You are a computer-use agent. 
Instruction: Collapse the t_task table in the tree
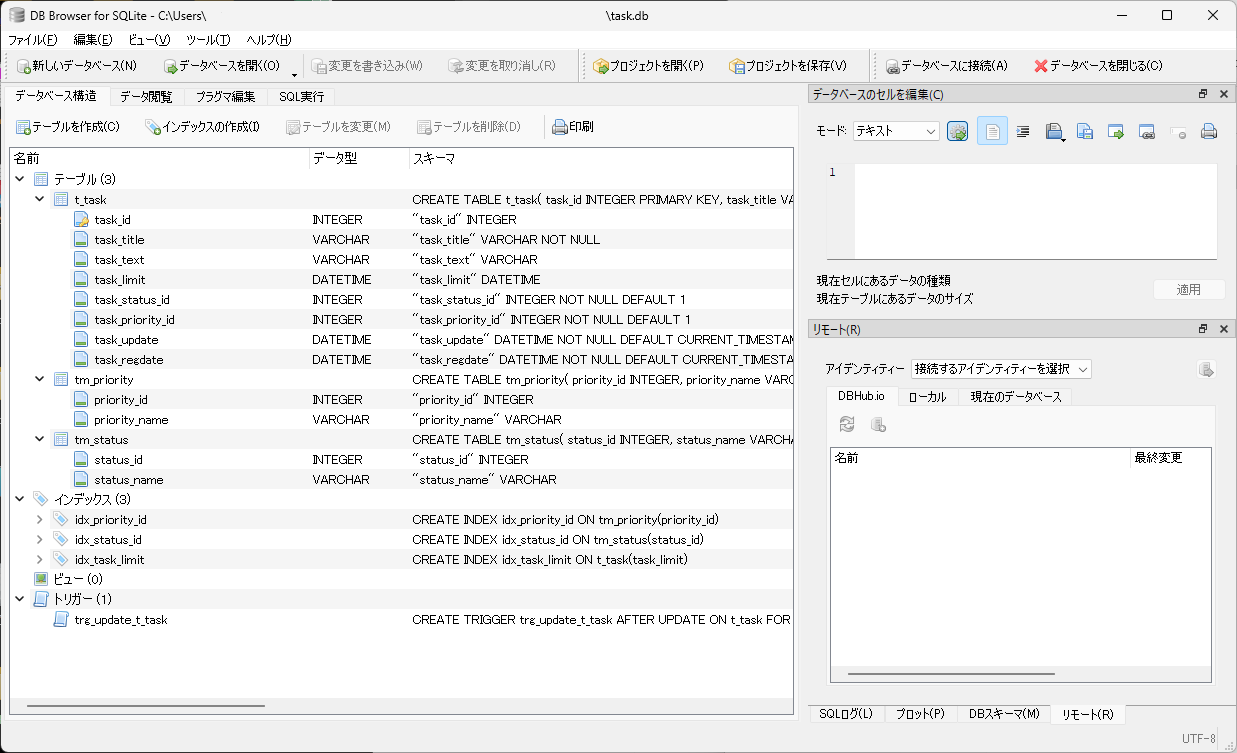pyautogui.click(x=39, y=199)
